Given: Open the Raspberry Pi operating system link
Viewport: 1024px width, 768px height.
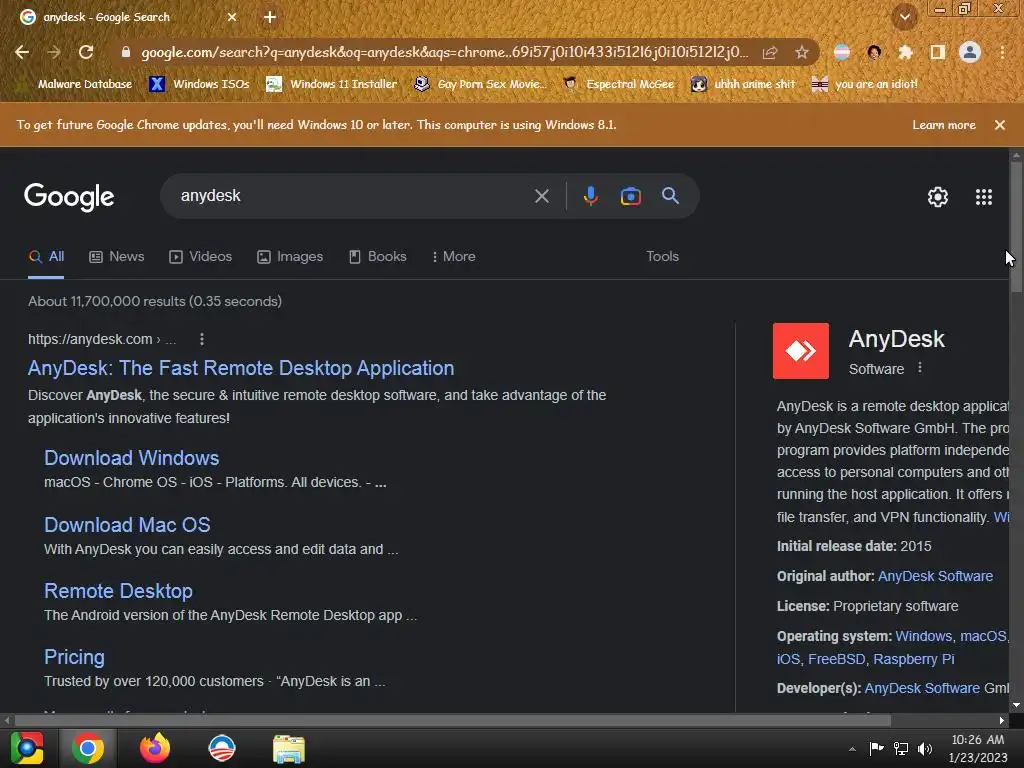Looking at the screenshot, I should click(x=914, y=659).
